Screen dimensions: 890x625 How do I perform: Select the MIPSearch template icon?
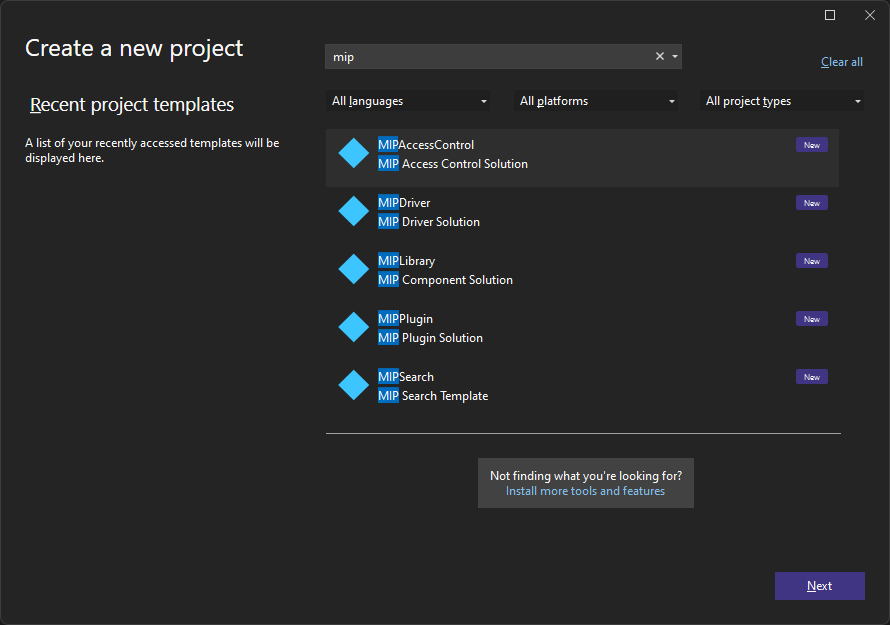352,385
